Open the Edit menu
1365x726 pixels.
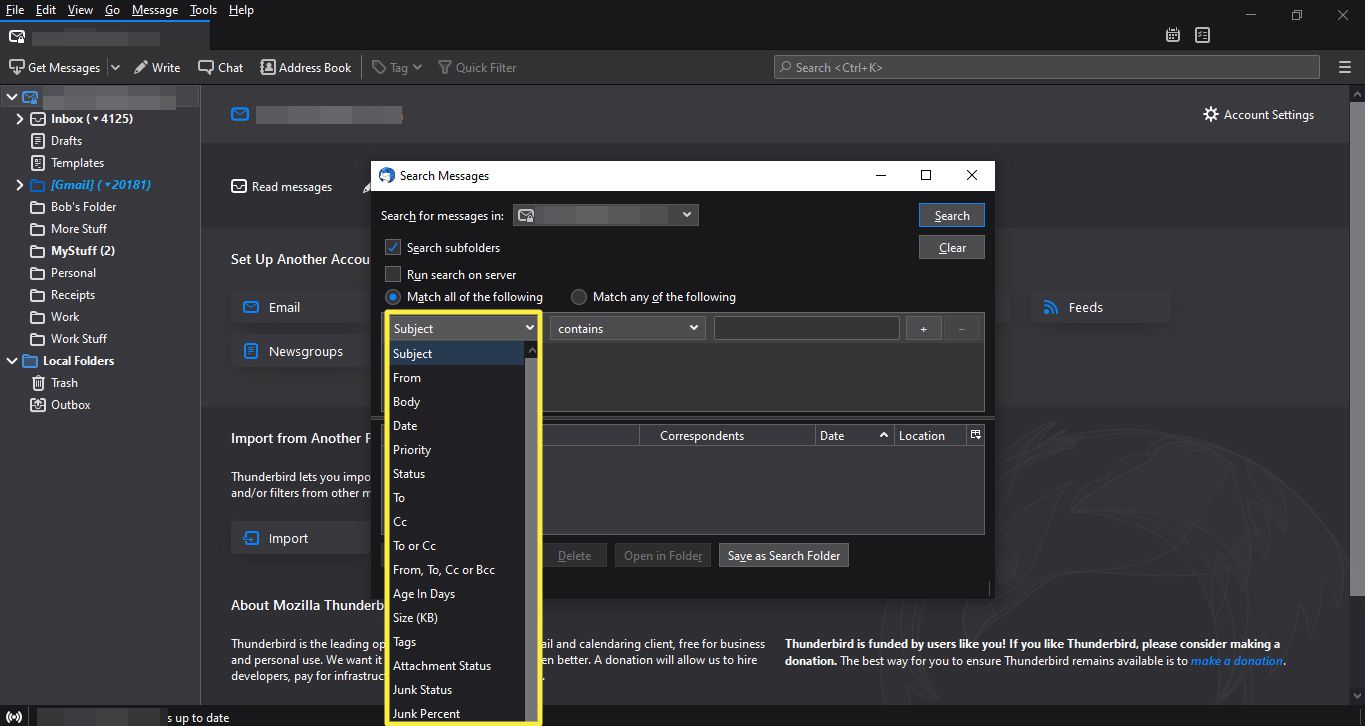point(46,10)
